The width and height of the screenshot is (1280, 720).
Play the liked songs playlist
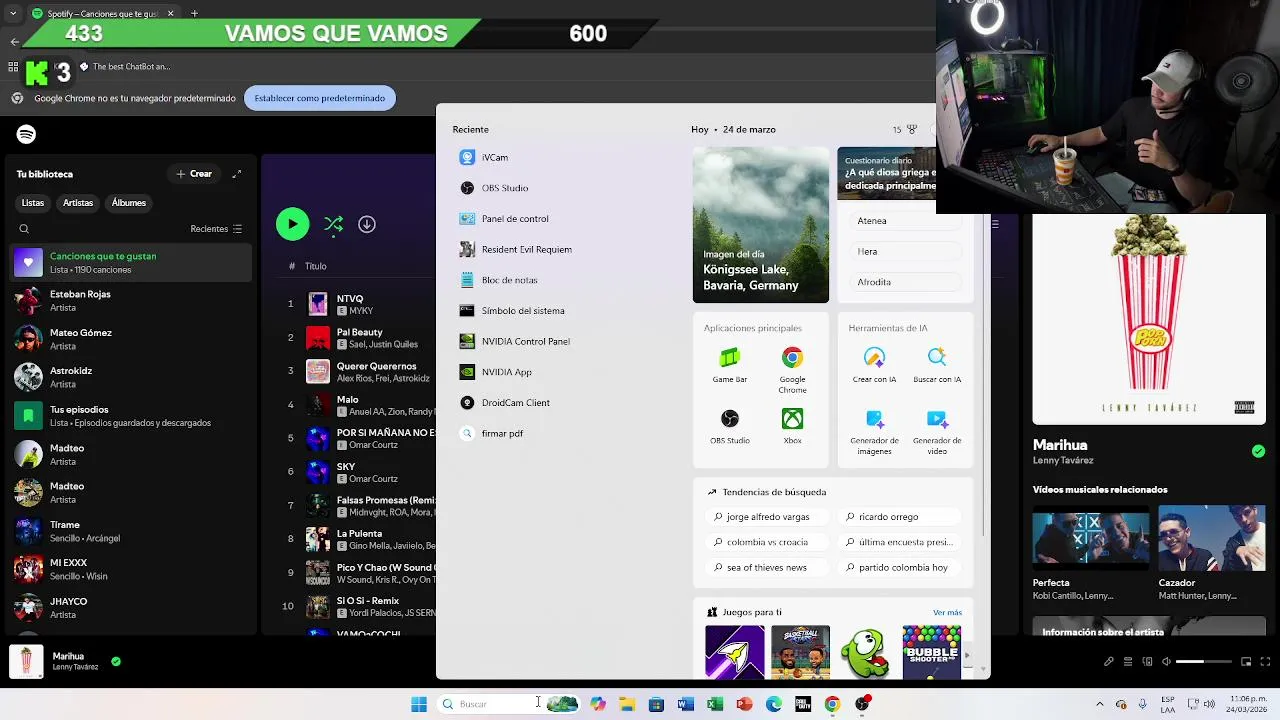[x=292, y=224]
